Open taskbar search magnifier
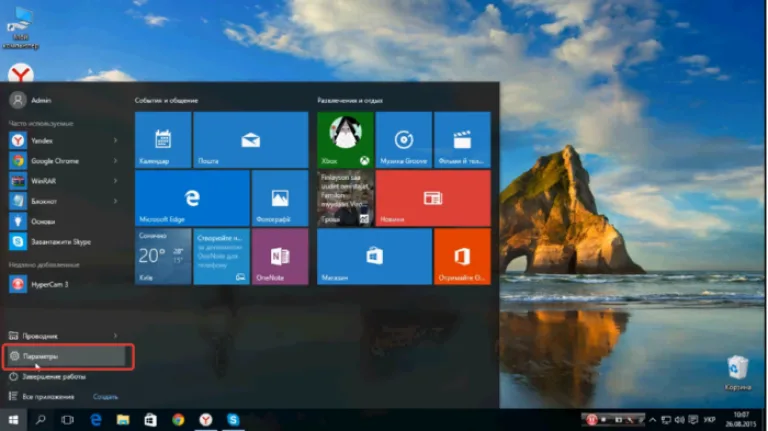Viewport: 768px width, 431px height. click(41, 420)
